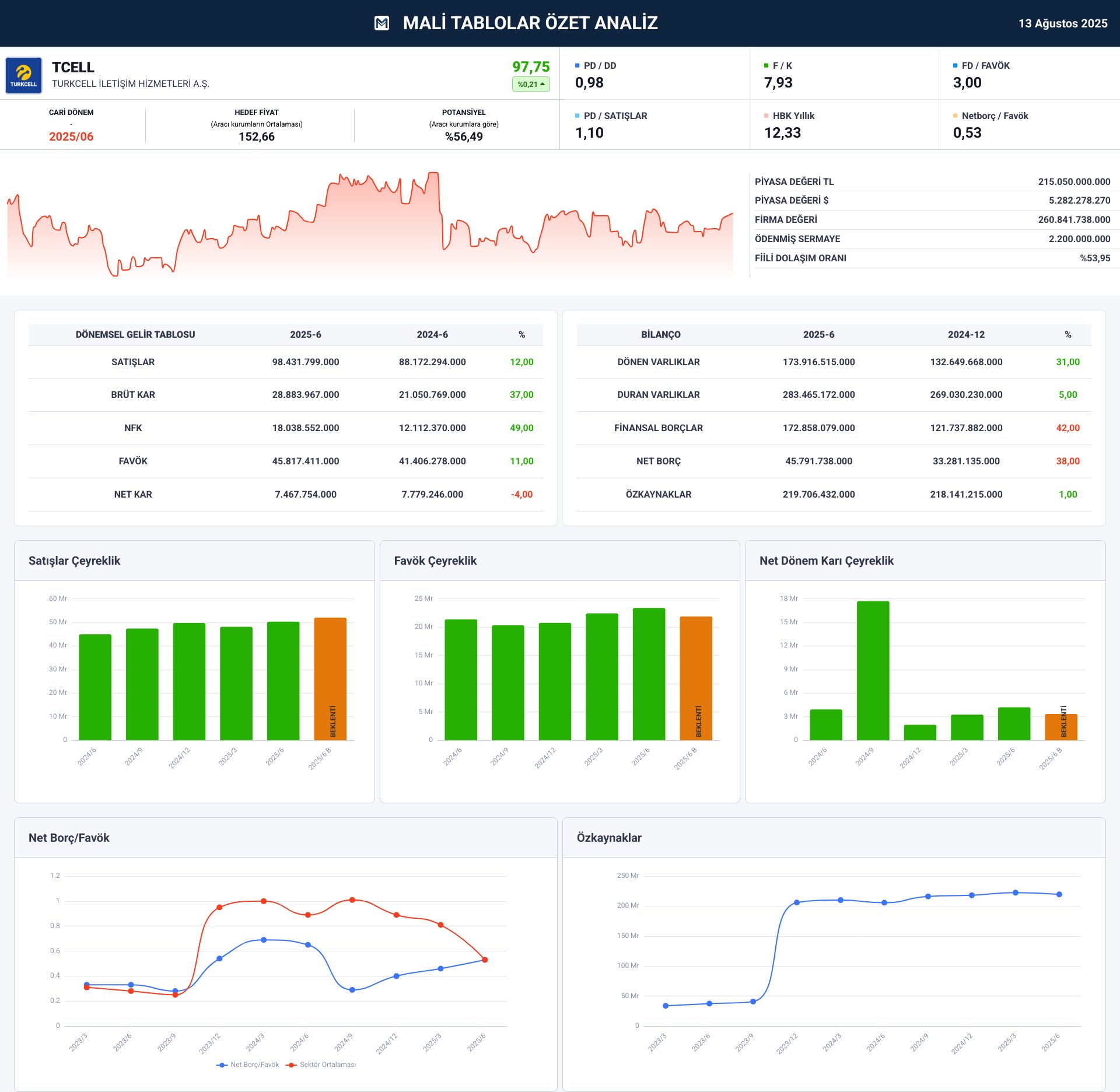Click NET KAR percent change -4,00

(x=521, y=494)
